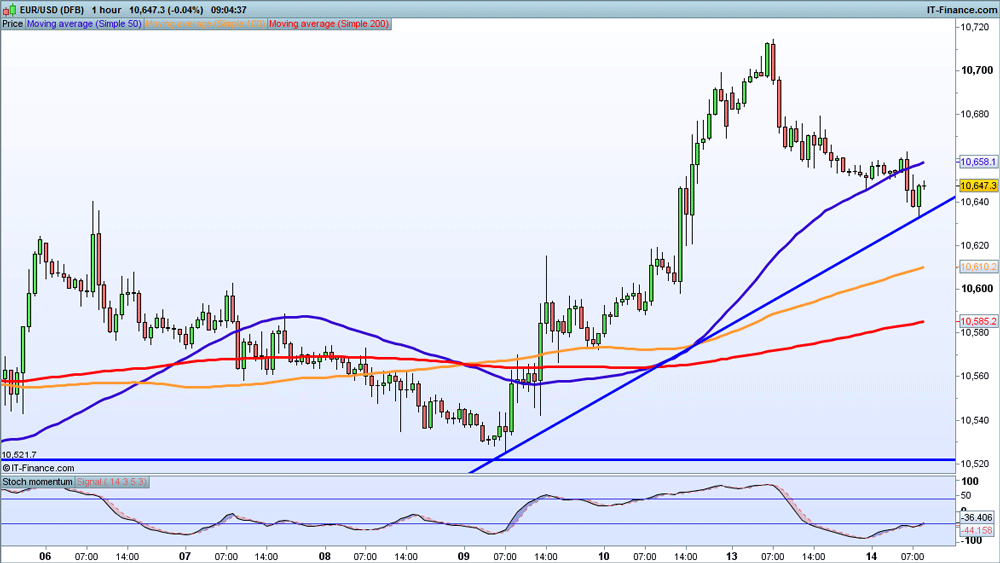Click the current price tag 10,647.3
Image resolution: width=1000 pixels, height=563 pixels.
pyautogui.click(x=978, y=186)
